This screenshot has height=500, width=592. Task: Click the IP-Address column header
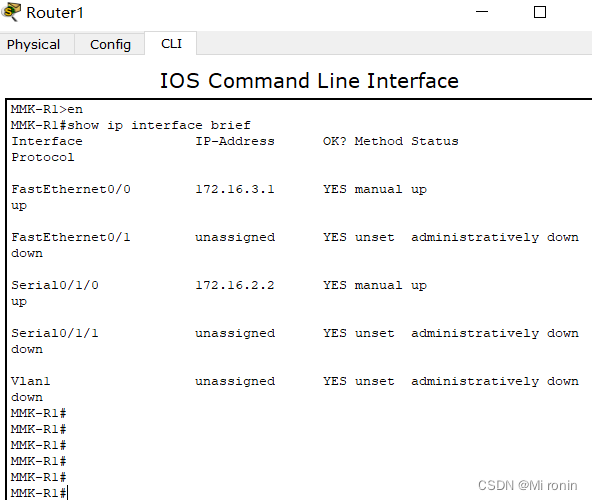click(235, 141)
